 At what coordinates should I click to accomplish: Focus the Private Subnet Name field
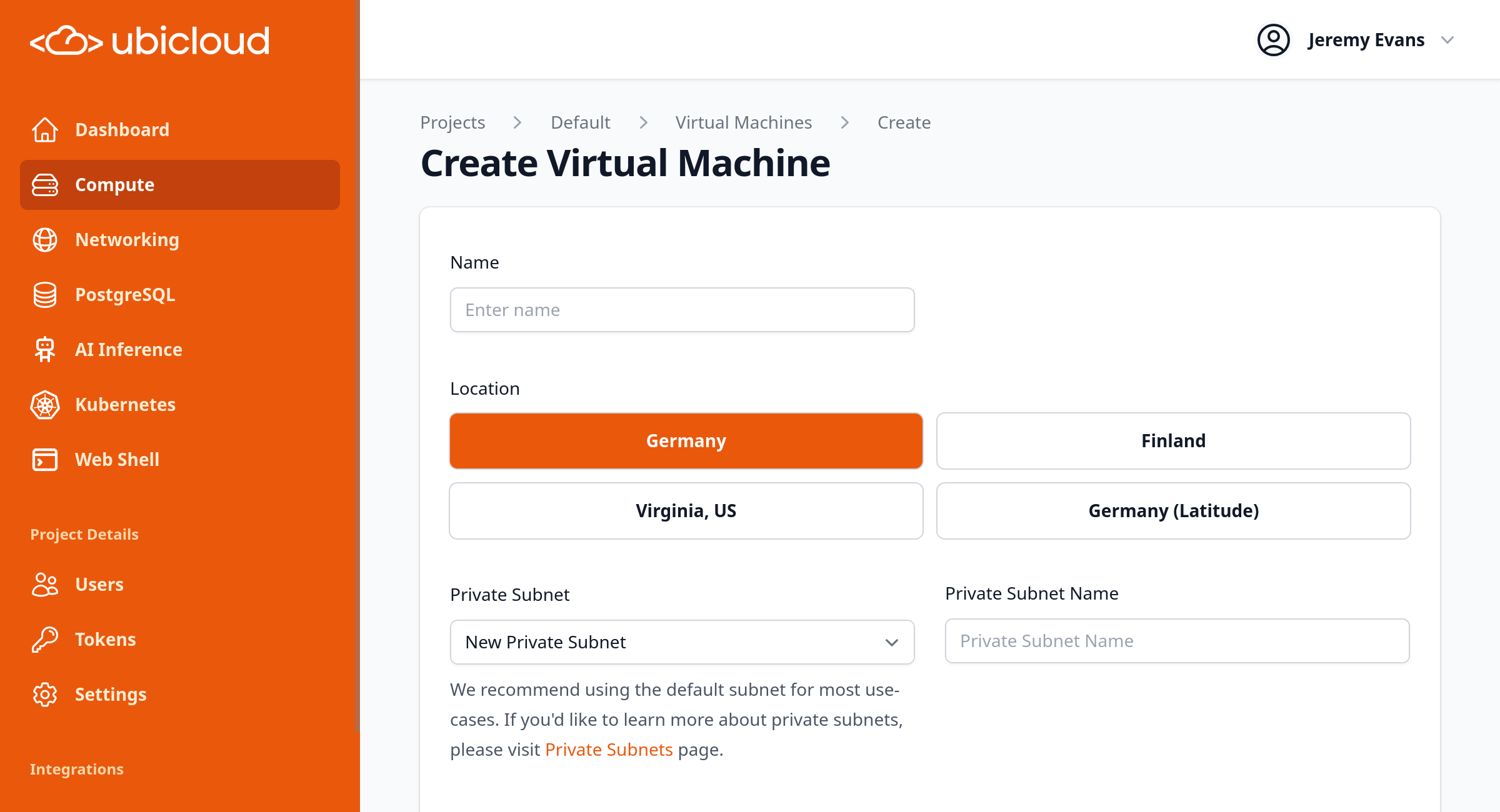(x=1177, y=641)
